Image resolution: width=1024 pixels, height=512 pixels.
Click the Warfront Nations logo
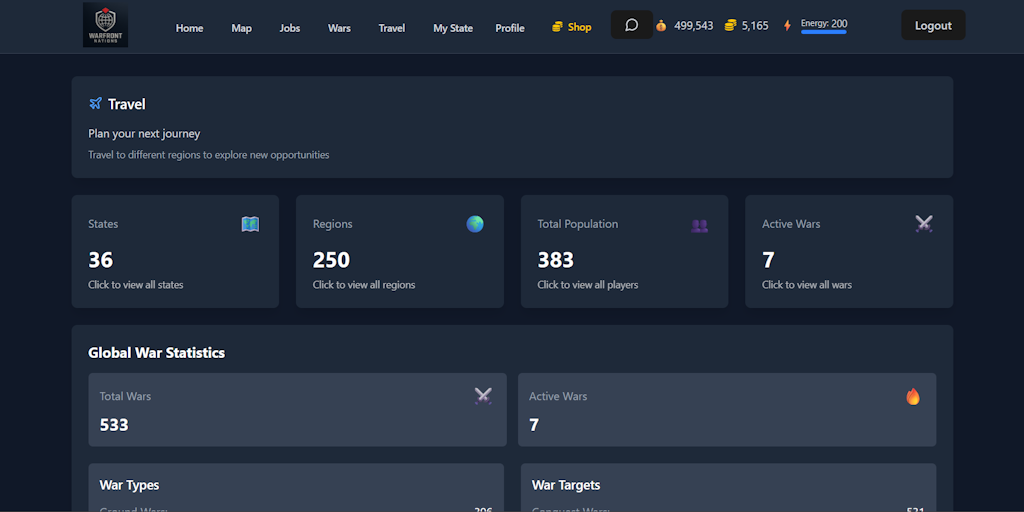tap(105, 25)
